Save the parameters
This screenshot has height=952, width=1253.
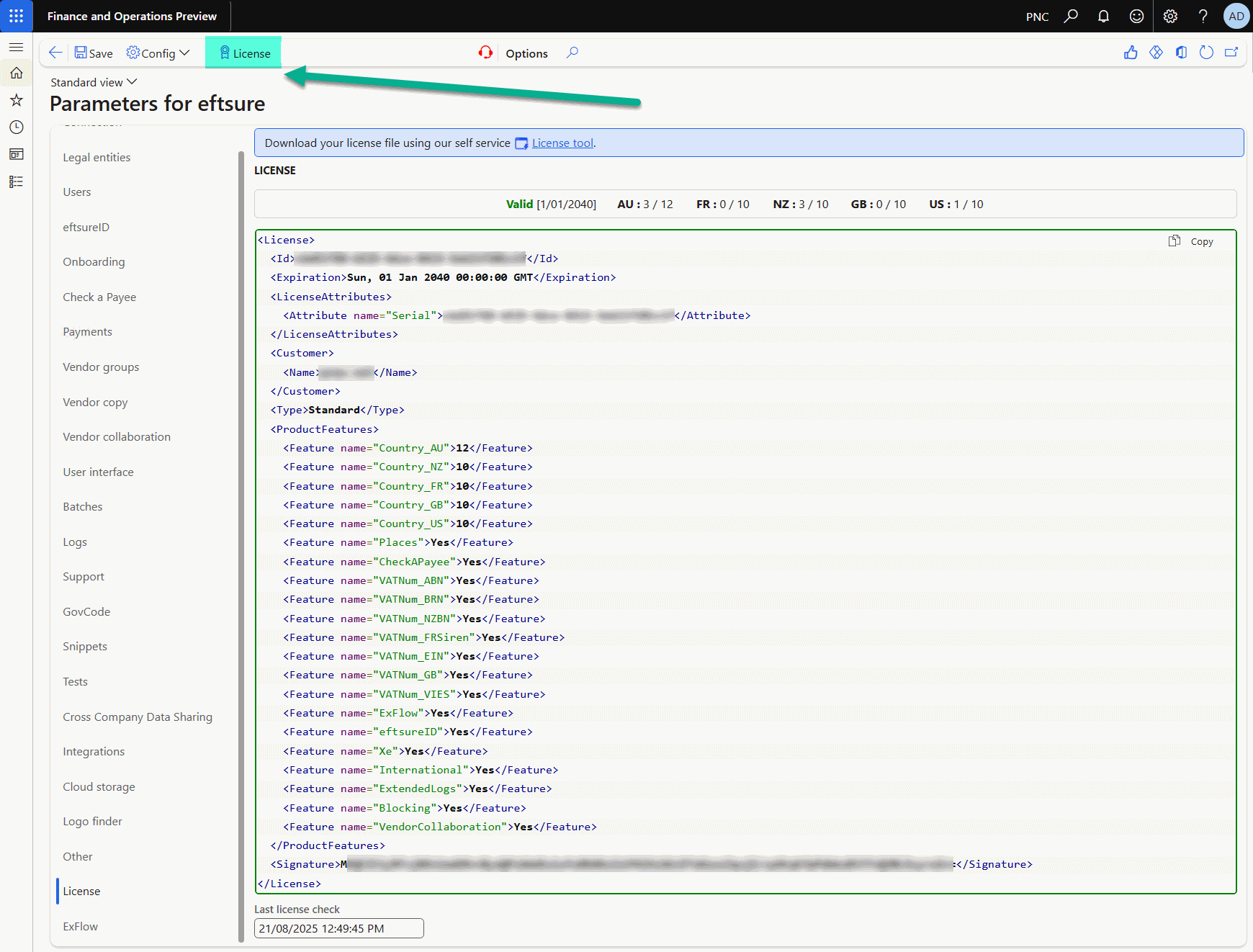[x=94, y=53]
